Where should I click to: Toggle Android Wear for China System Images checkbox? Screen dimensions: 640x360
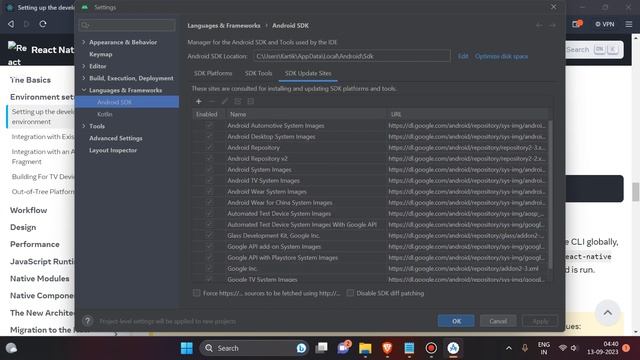click(x=209, y=202)
